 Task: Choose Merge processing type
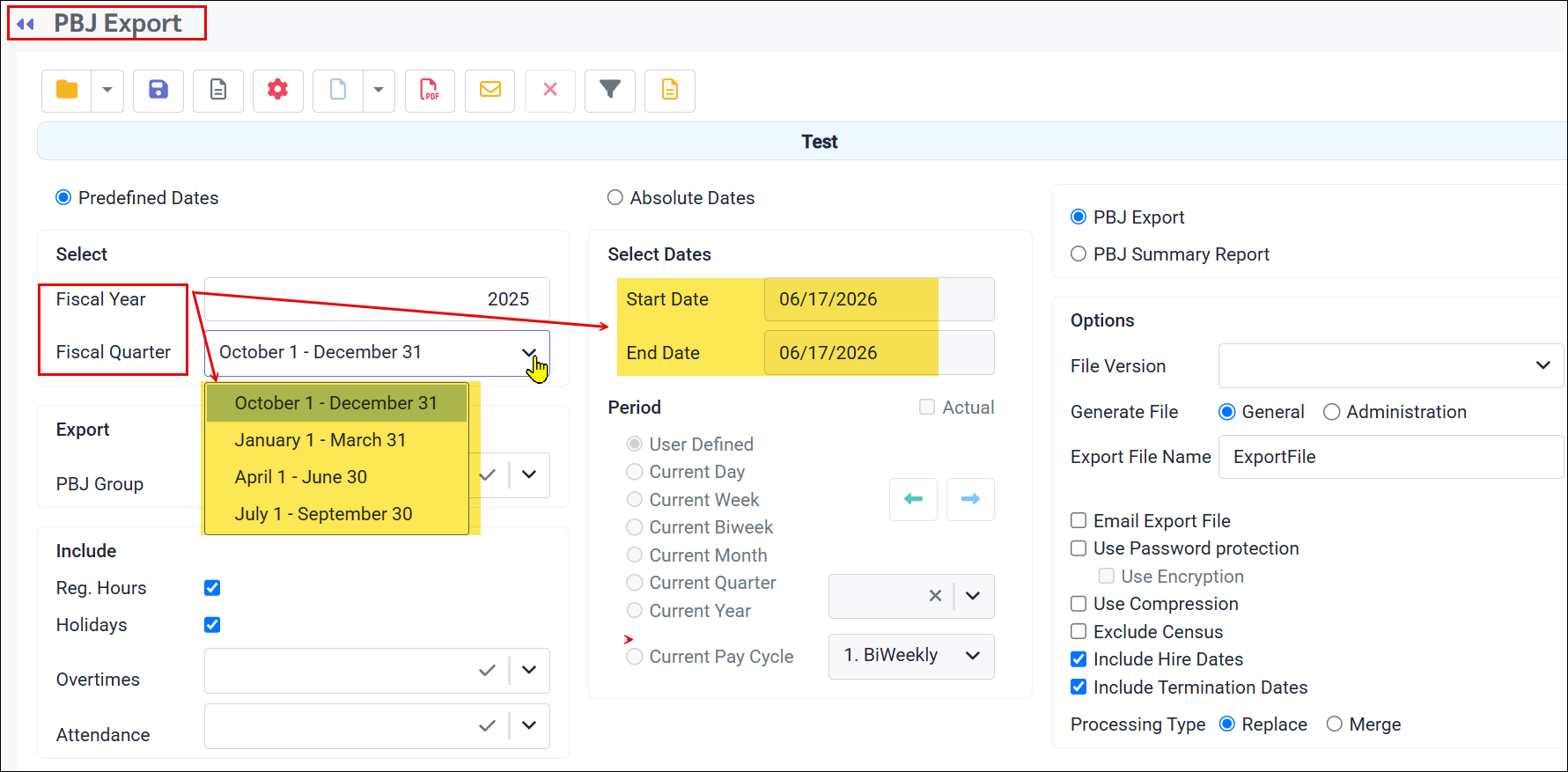(1335, 724)
